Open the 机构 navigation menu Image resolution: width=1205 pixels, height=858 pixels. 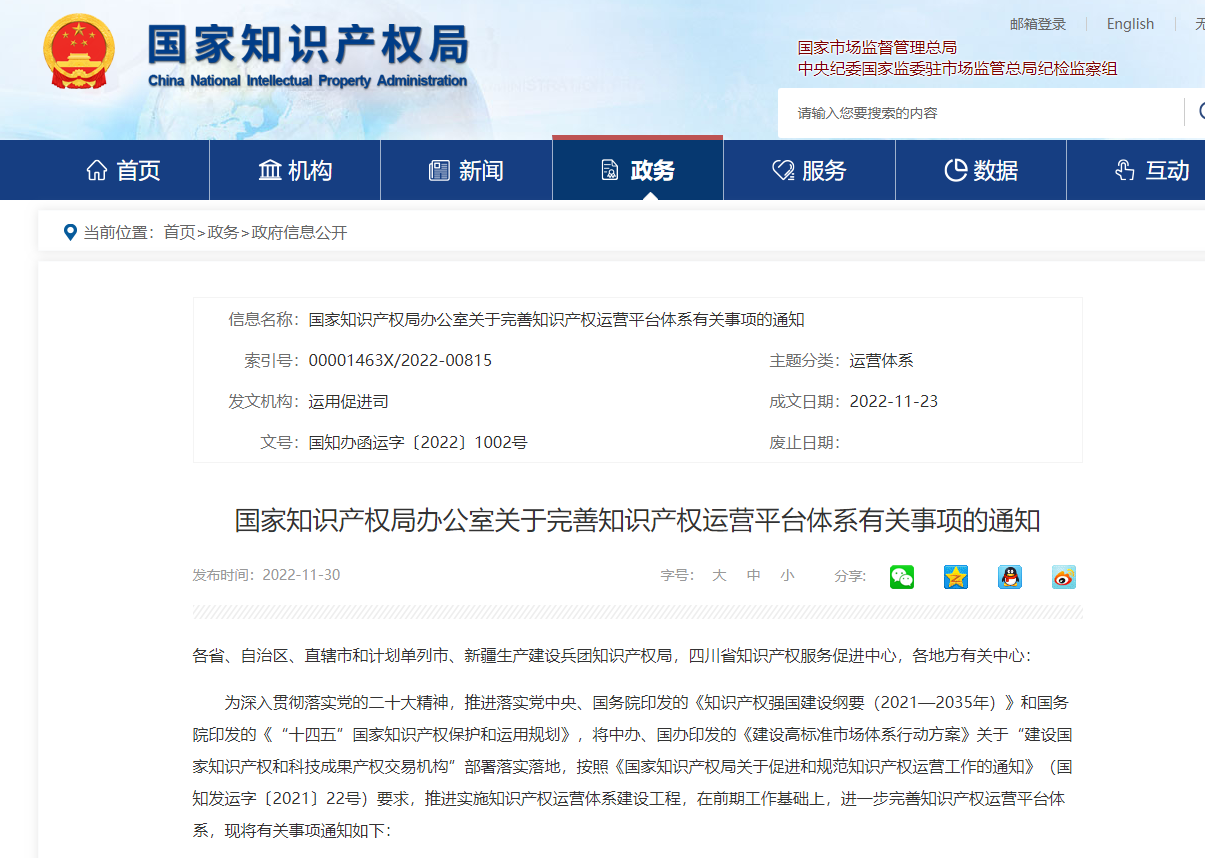pos(295,171)
